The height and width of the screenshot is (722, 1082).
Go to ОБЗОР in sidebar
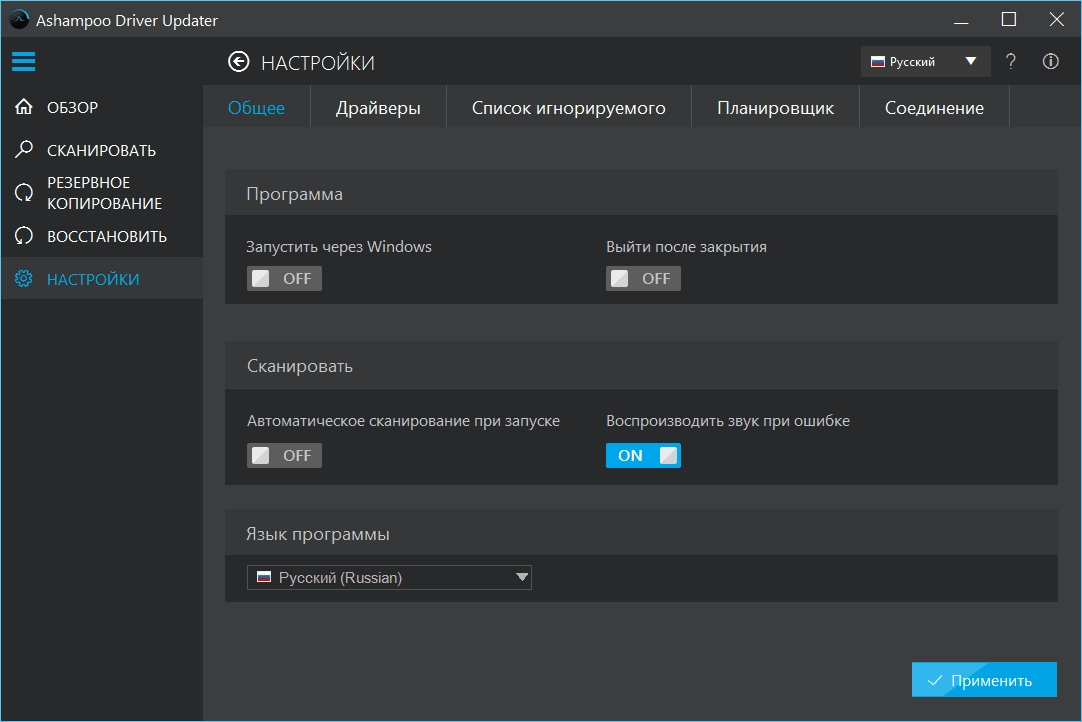point(102,107)
